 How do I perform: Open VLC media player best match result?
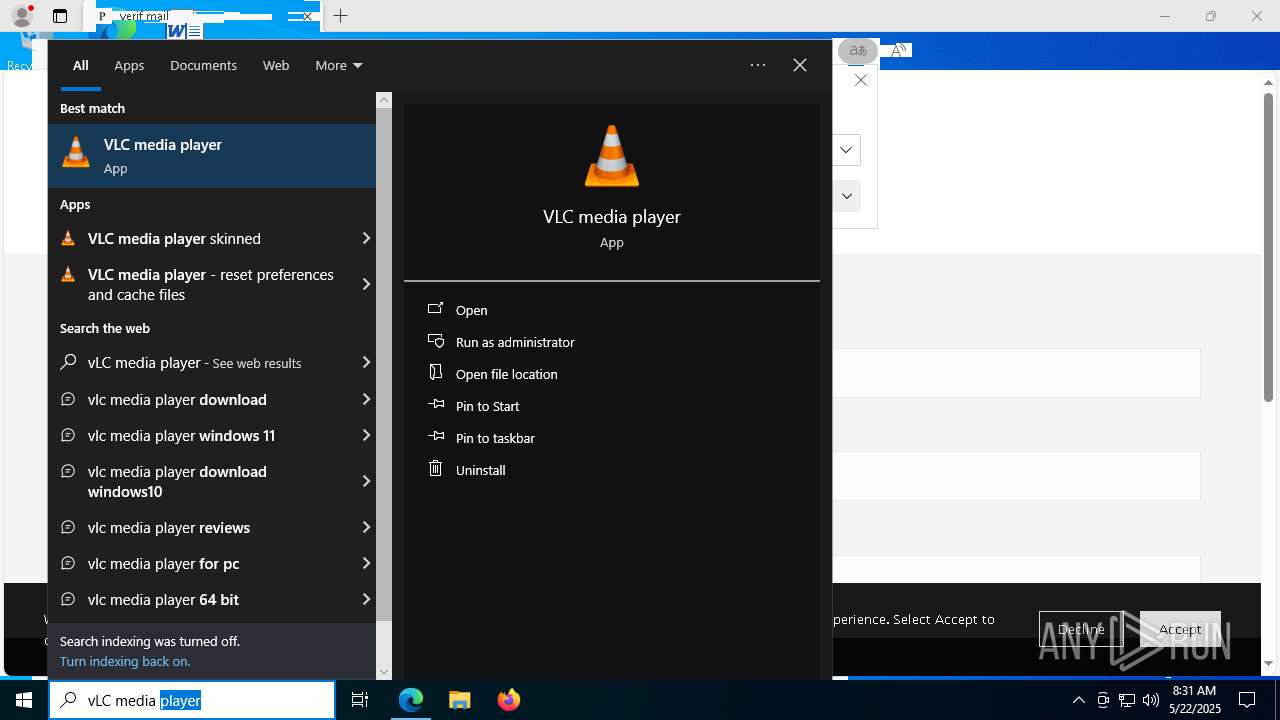(x=212, y=156)
